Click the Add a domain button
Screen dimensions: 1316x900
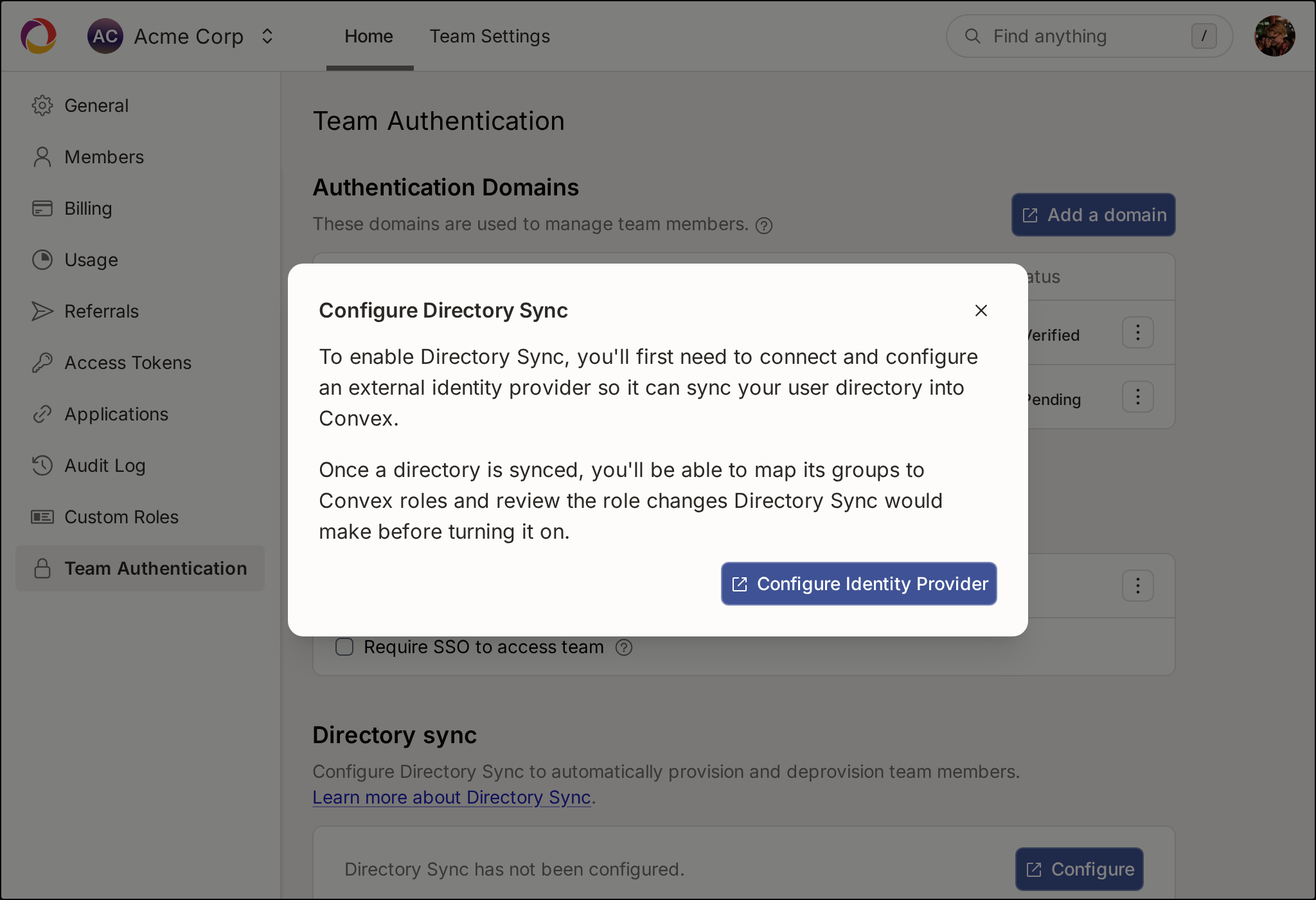click(1094, 215)
